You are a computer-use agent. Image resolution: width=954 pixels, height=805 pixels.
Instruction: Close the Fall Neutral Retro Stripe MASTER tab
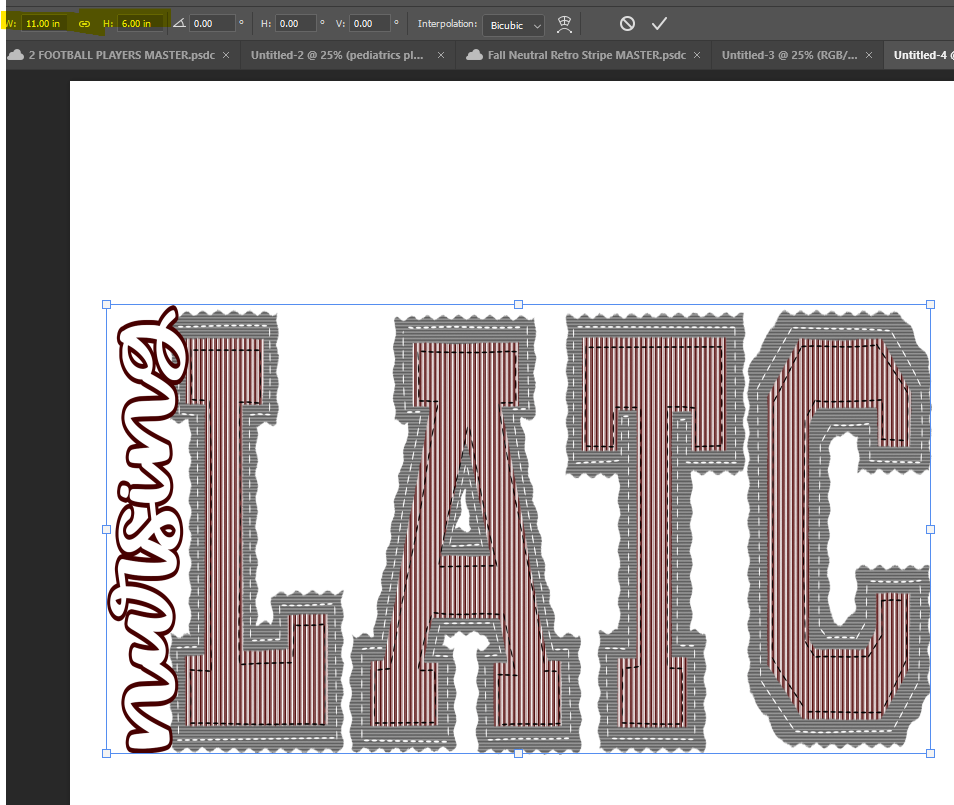click(697, 55)
